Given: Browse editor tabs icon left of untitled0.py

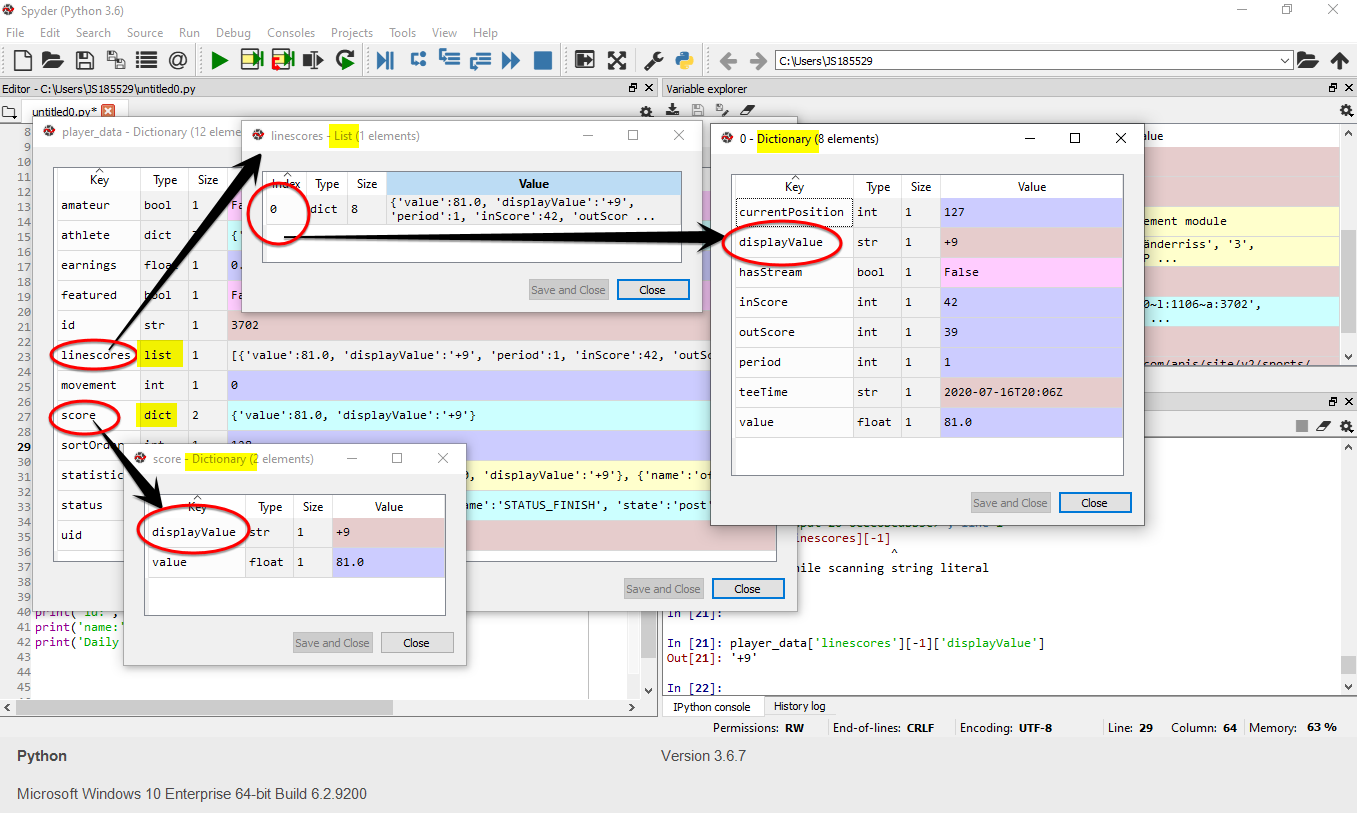Looking at the screenshot, I should [x=9, y=111].
